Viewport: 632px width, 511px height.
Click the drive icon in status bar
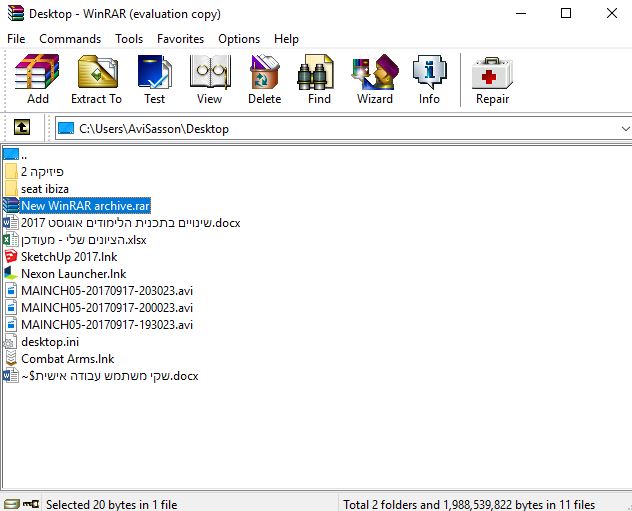[11, 504]
